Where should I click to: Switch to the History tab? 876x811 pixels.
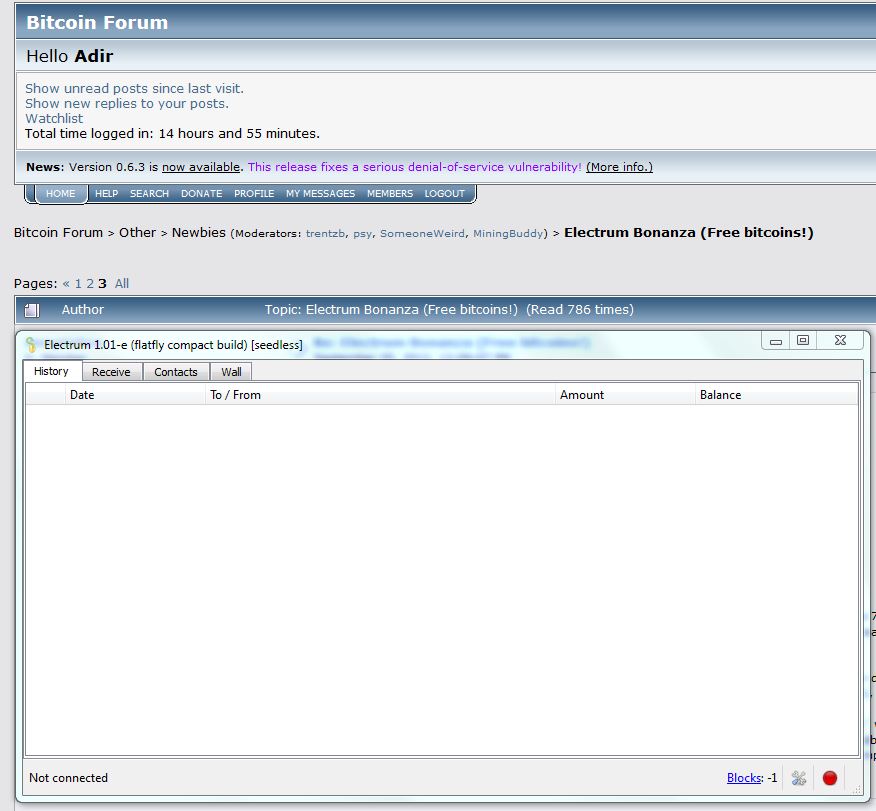(51, 371)
